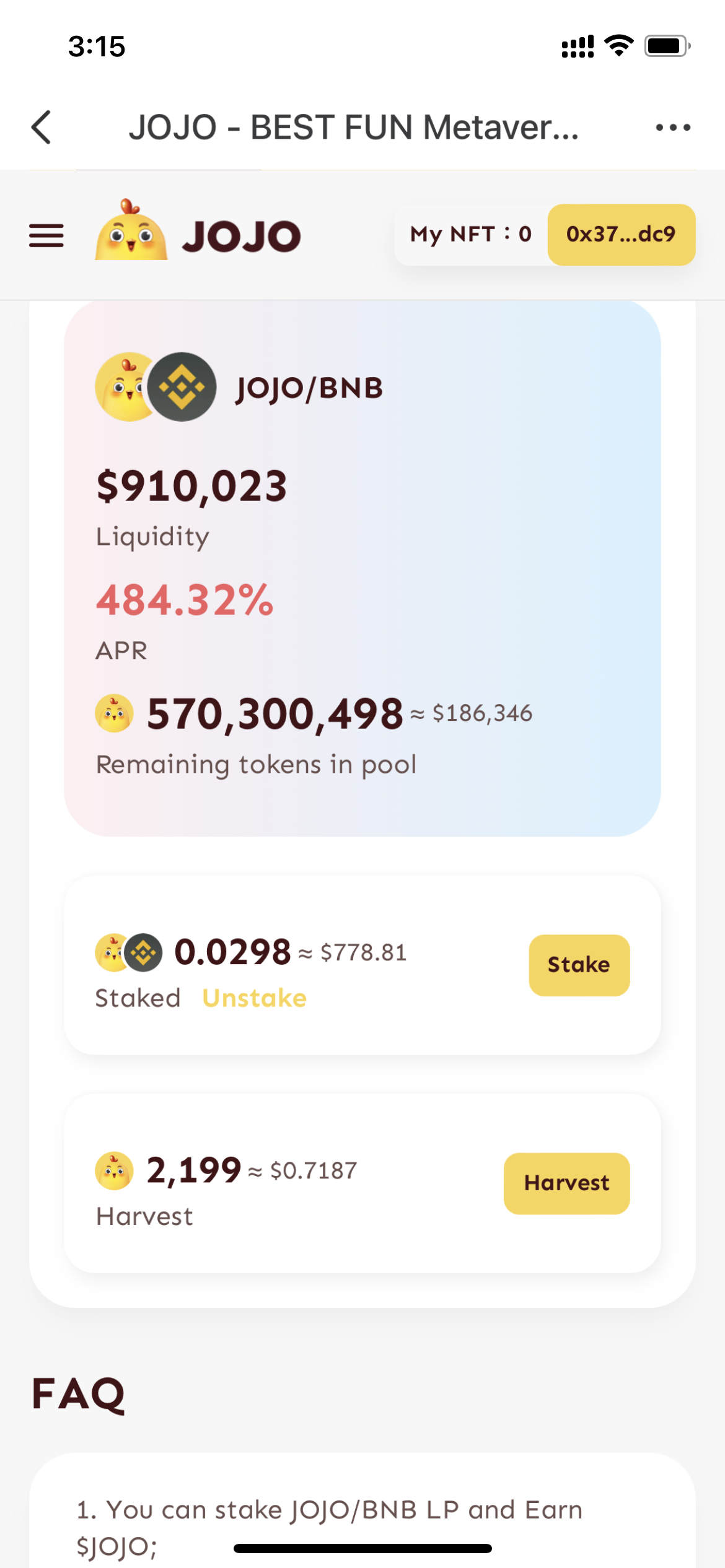Tap chick icon beside remaining tokens amount
The height and width of the screenshot is (1568, 725).
point(114,713)
